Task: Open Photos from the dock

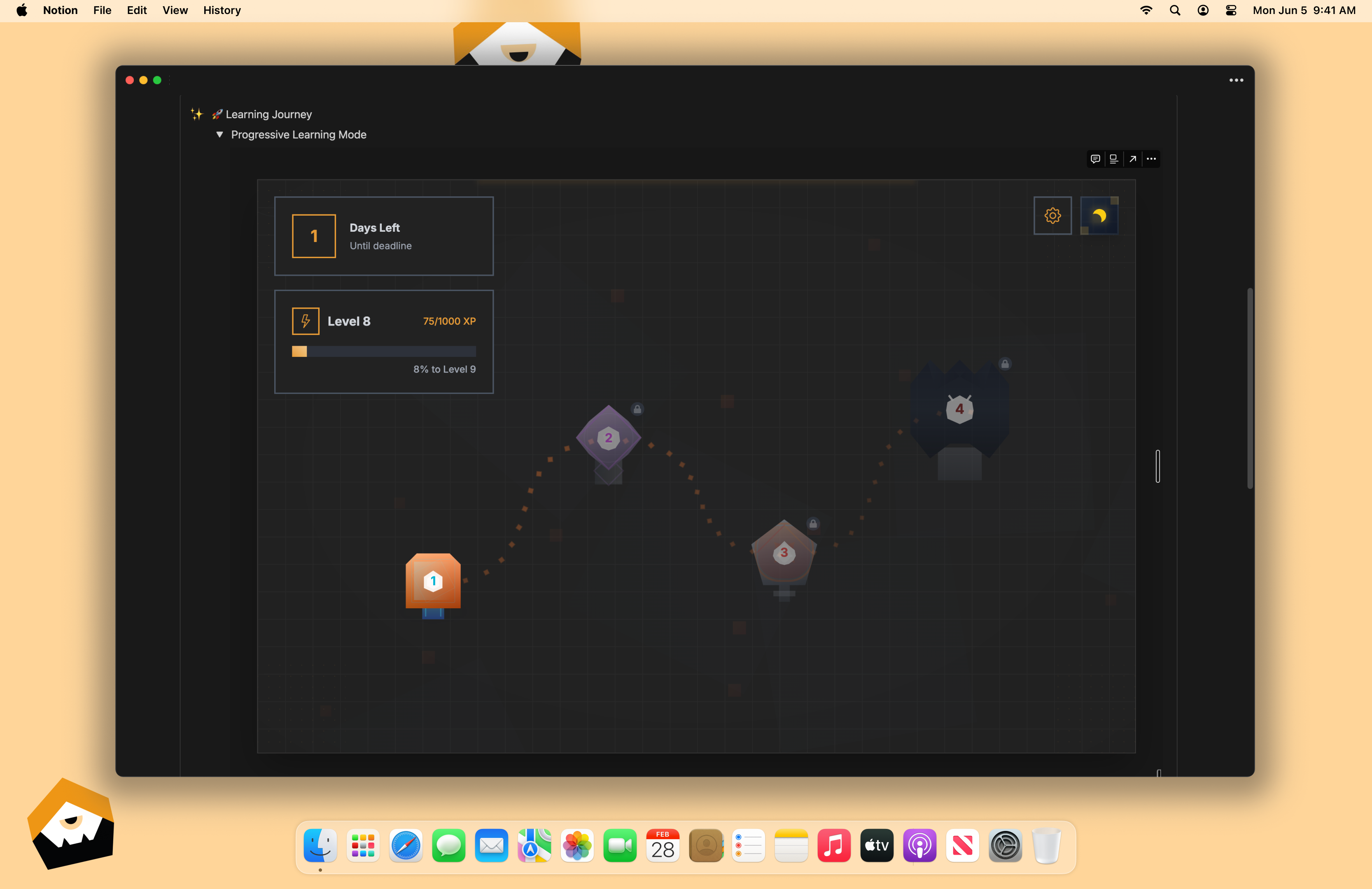Action: tap(577, 845)
